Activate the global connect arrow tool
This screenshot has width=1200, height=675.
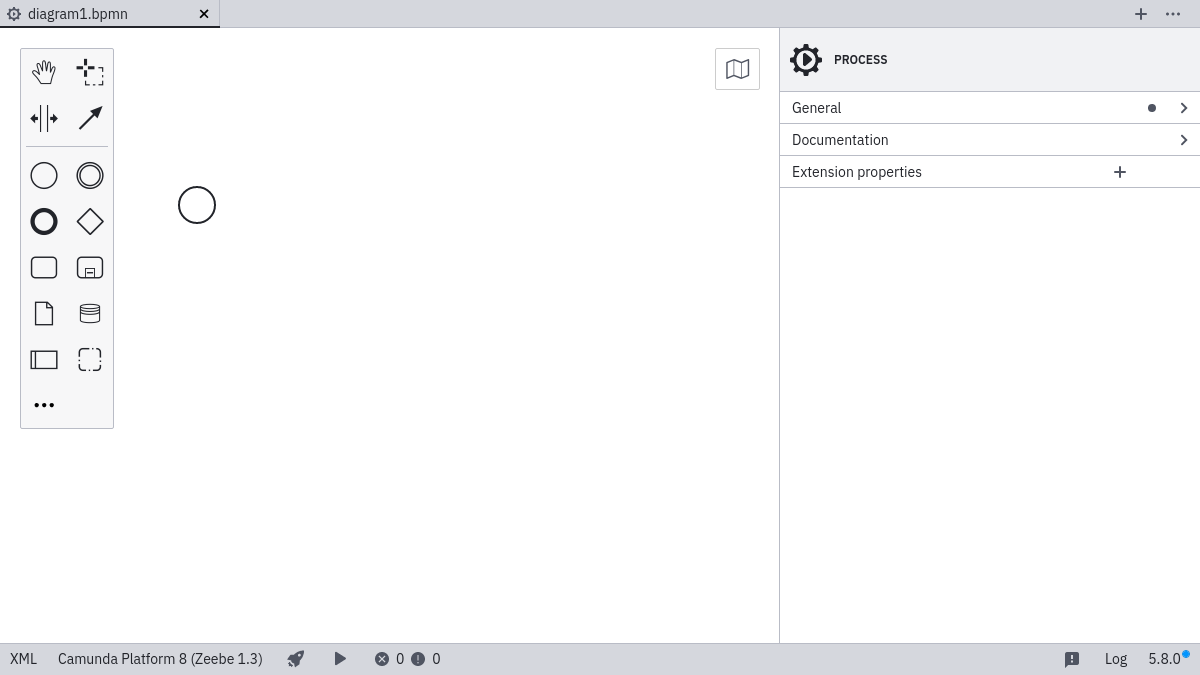[x=90, y=118]
